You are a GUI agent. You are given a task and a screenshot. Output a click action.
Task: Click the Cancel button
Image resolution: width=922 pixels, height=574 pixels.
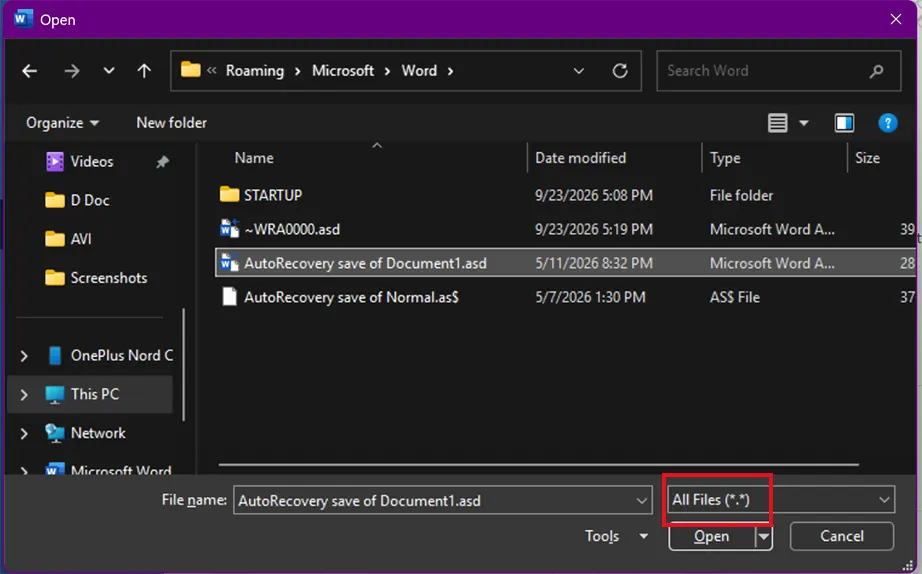[841, 536]
